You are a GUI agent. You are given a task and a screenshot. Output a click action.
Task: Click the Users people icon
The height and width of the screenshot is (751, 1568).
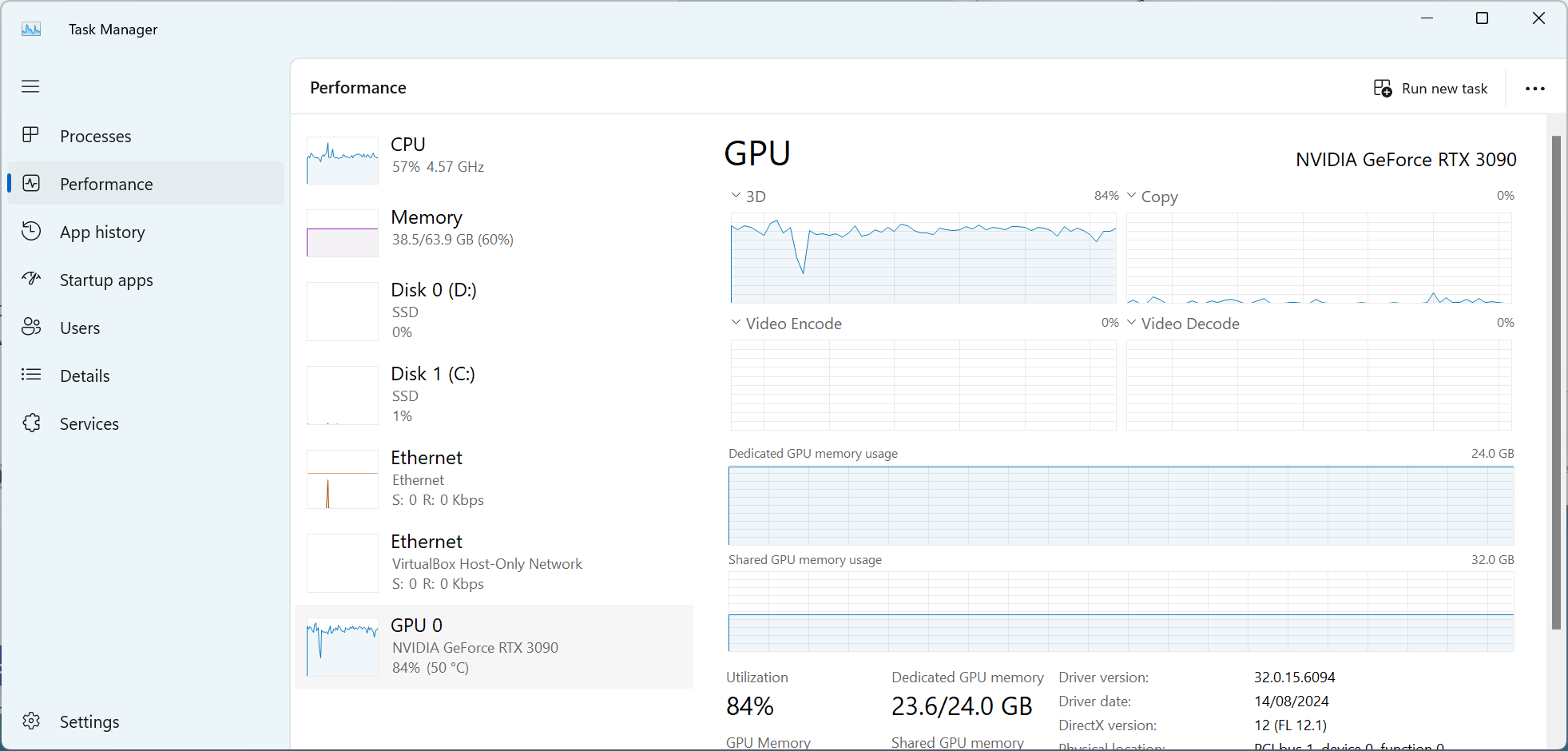pyautogui.click(x=31, y=327)
